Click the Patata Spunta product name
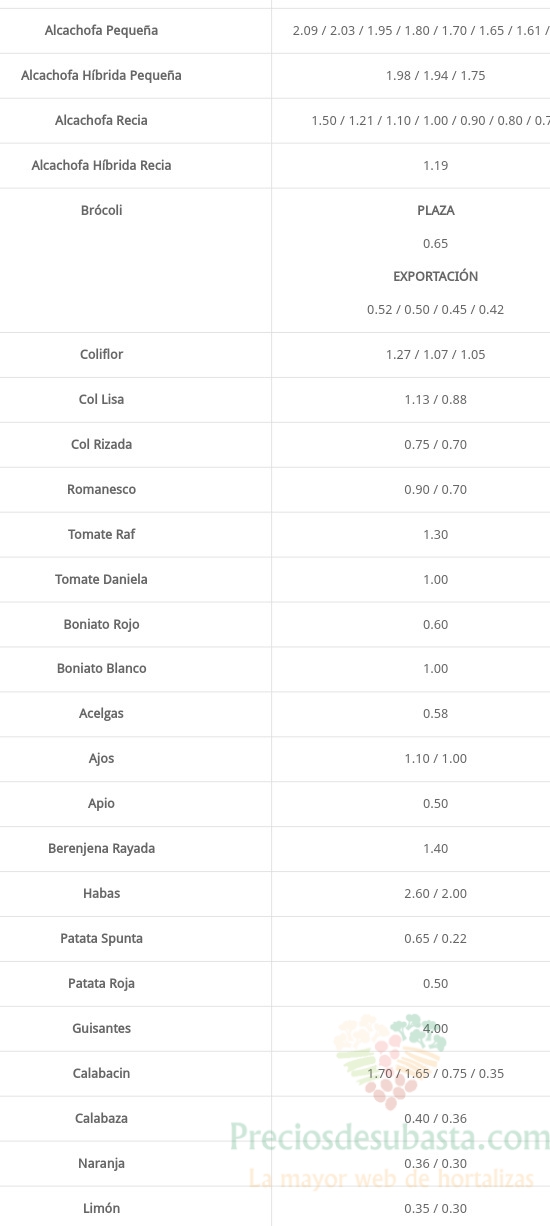This screenshot has width=550, height=1226. (101, 939)
